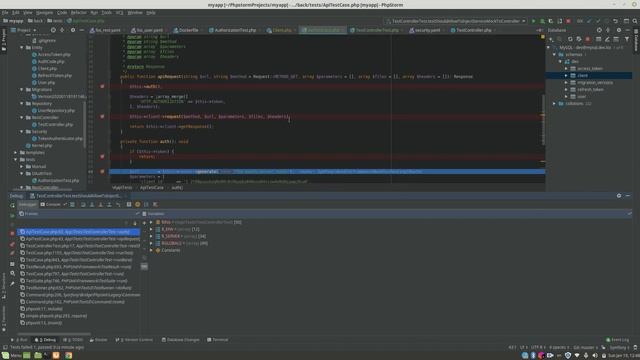Toggle breakpoint on the client->request line
Image resolution: width=640 pixels, height=360 pixels.
coord(102,117)
